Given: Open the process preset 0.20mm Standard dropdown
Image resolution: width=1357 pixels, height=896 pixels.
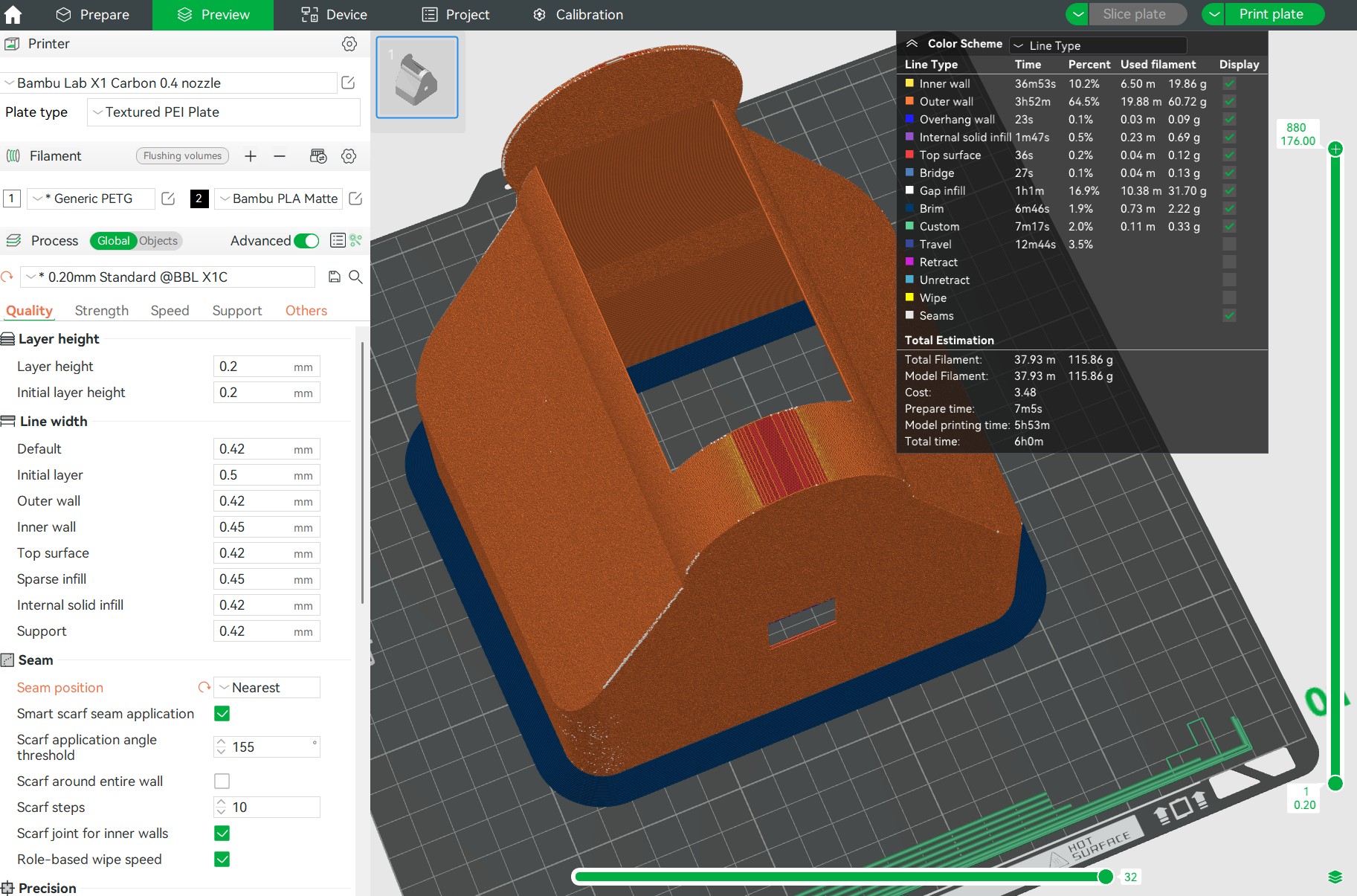Looking at the screenshot, I should (168, 277).
